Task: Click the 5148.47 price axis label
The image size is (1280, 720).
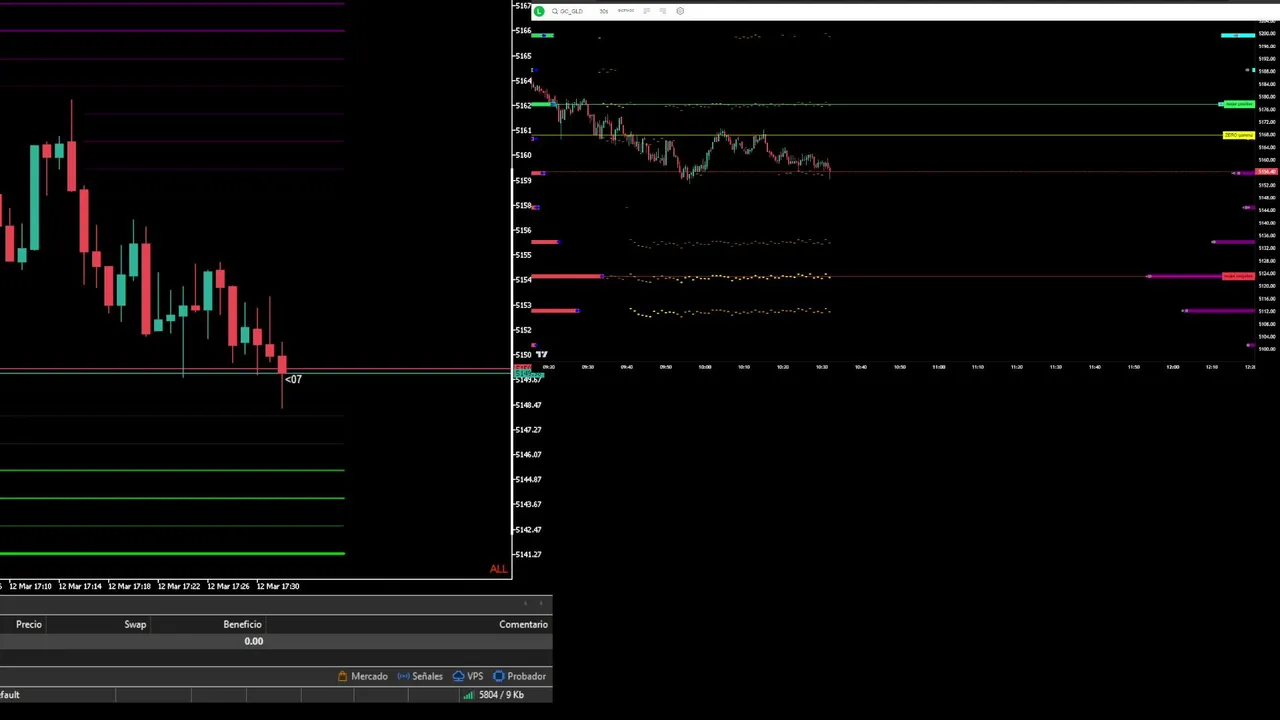Action: point(528,405)
